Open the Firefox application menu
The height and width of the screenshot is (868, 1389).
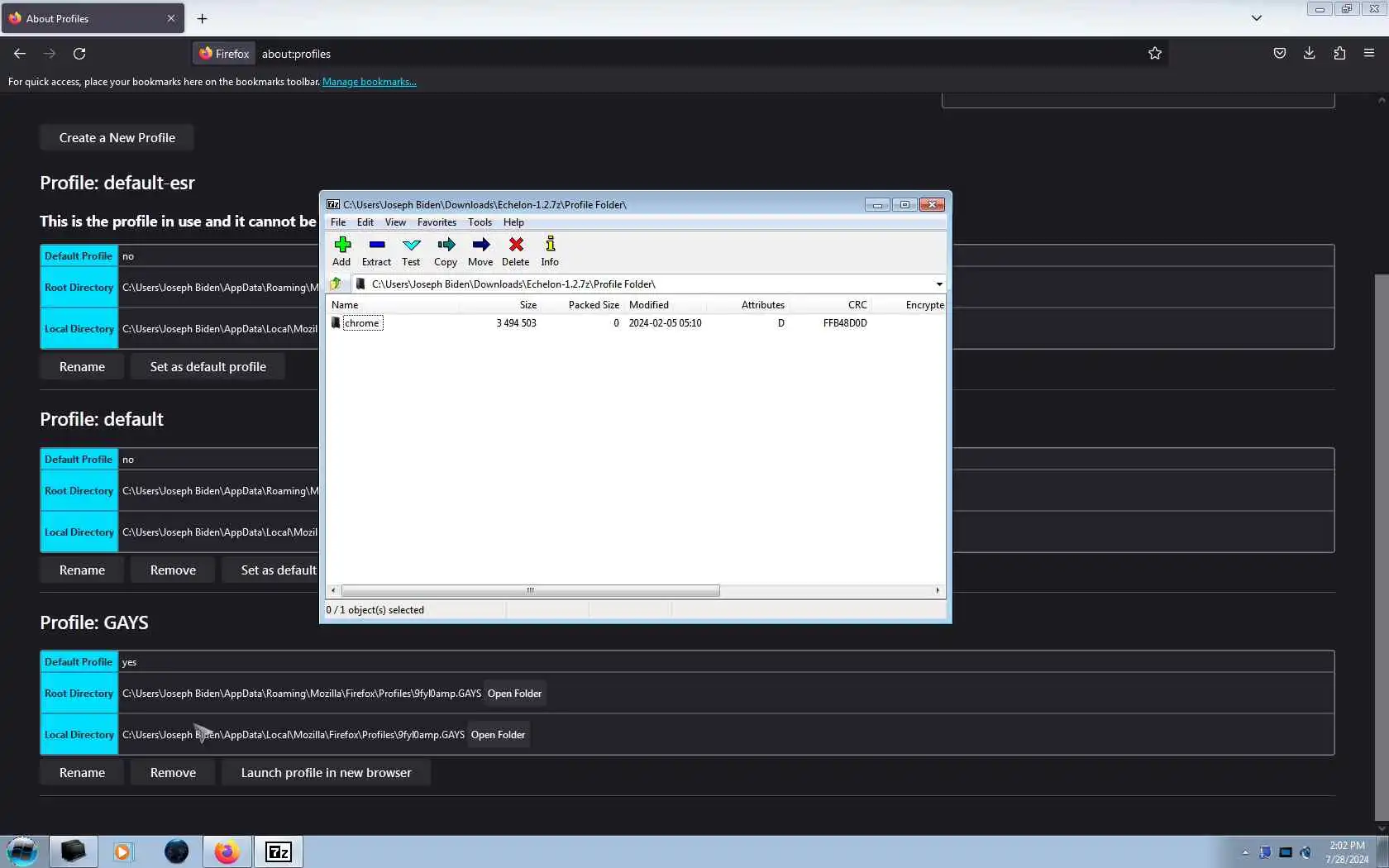[x=1369, y=54]
